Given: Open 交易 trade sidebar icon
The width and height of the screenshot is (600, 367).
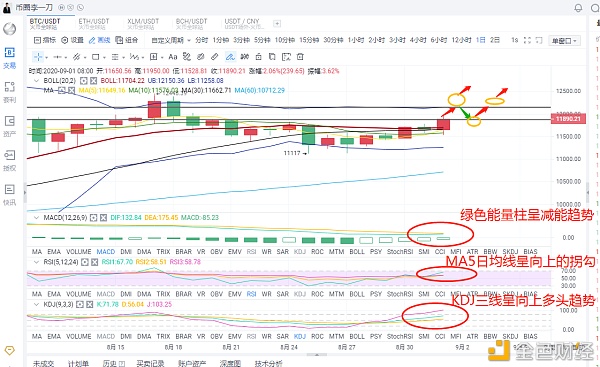Looking at the screenshot, I should (x=10, y=58).
